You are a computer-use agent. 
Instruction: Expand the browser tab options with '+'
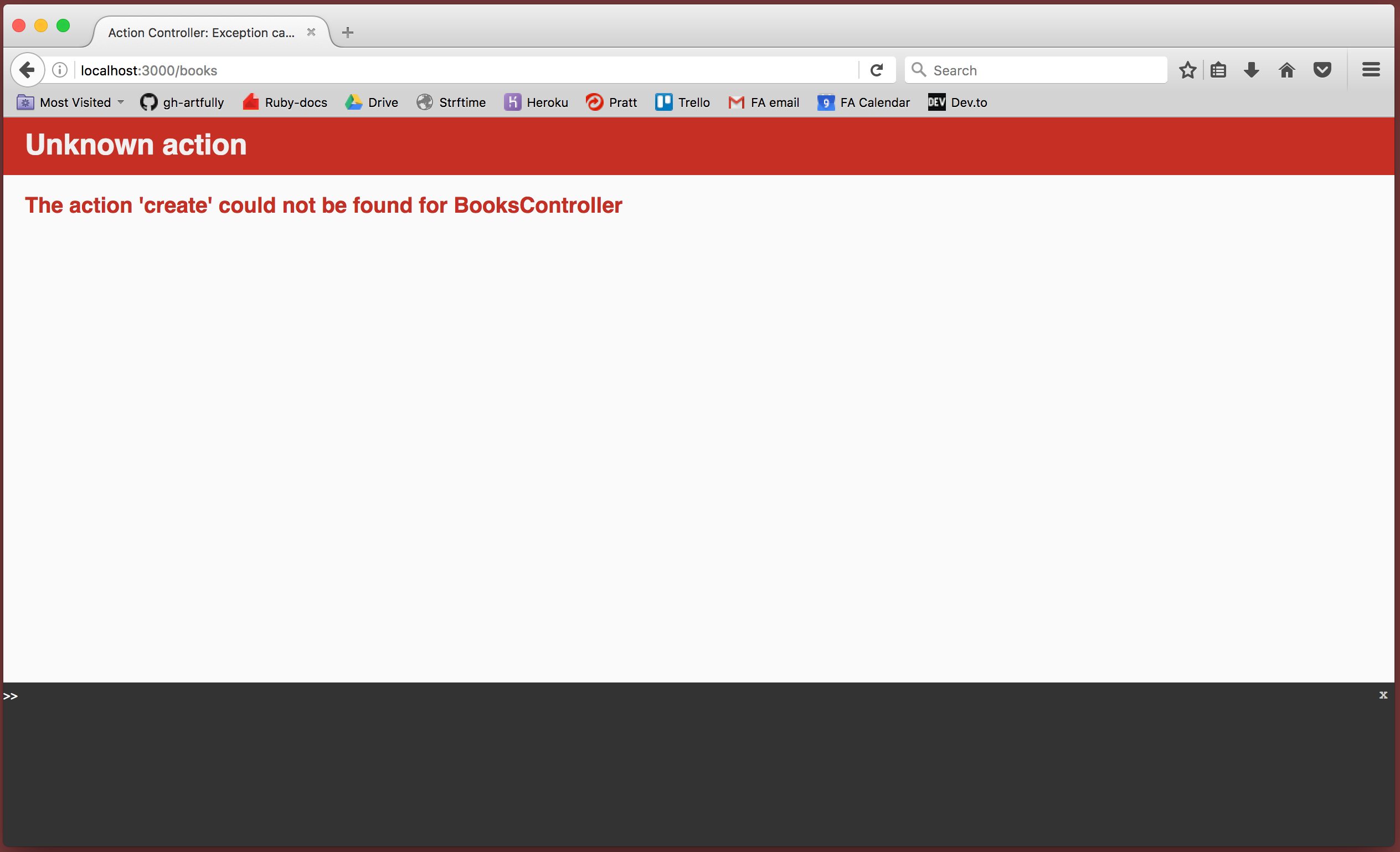348,32
